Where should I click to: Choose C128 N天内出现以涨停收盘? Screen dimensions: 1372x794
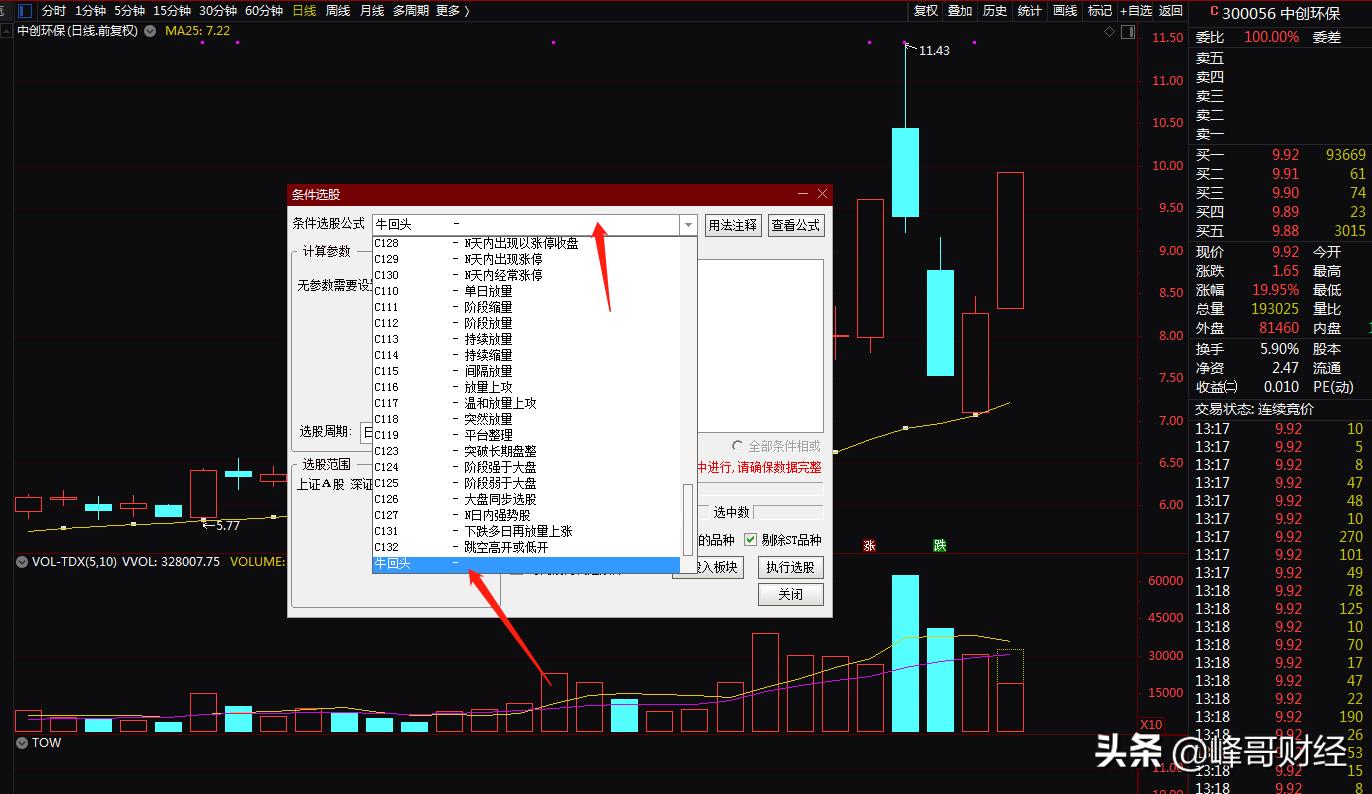pyautogui.click(x=526, y=243)
